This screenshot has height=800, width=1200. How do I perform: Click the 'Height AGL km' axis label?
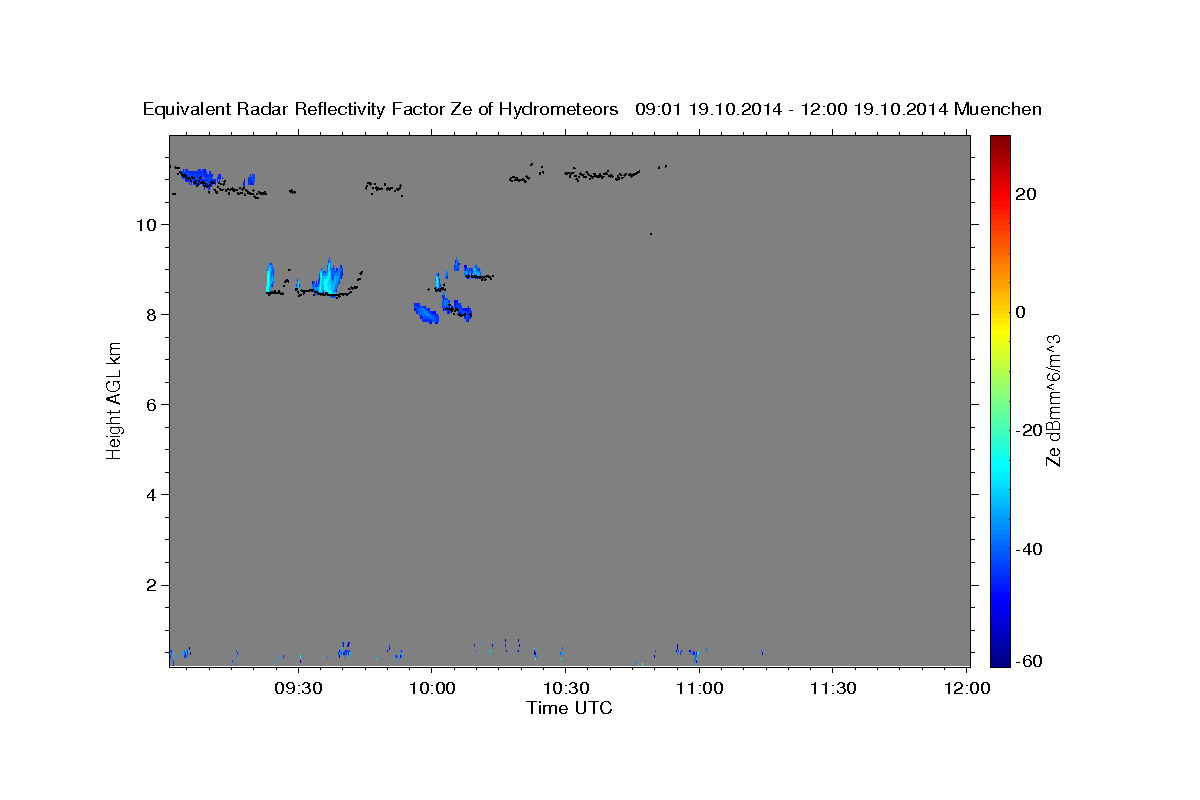(x=115, y=400)
